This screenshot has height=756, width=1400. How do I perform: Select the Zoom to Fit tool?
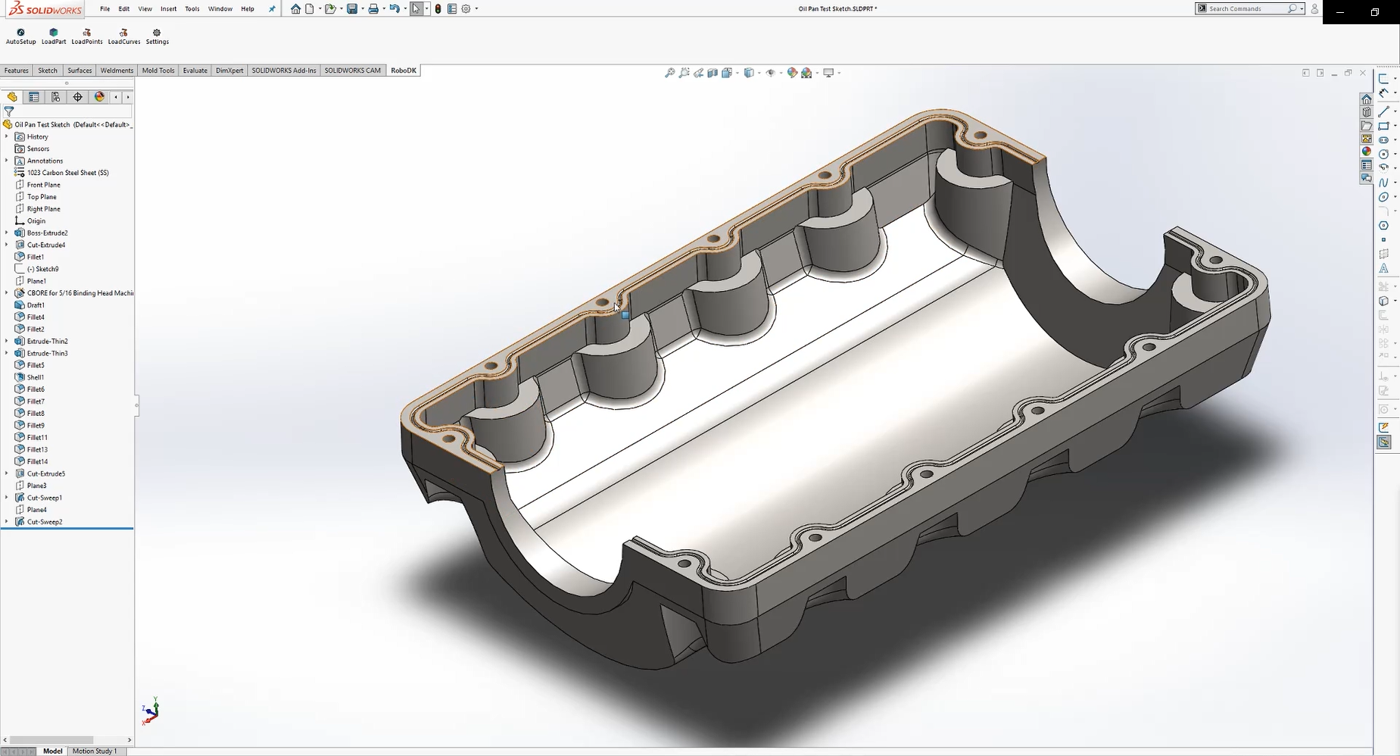pos(669,72)
